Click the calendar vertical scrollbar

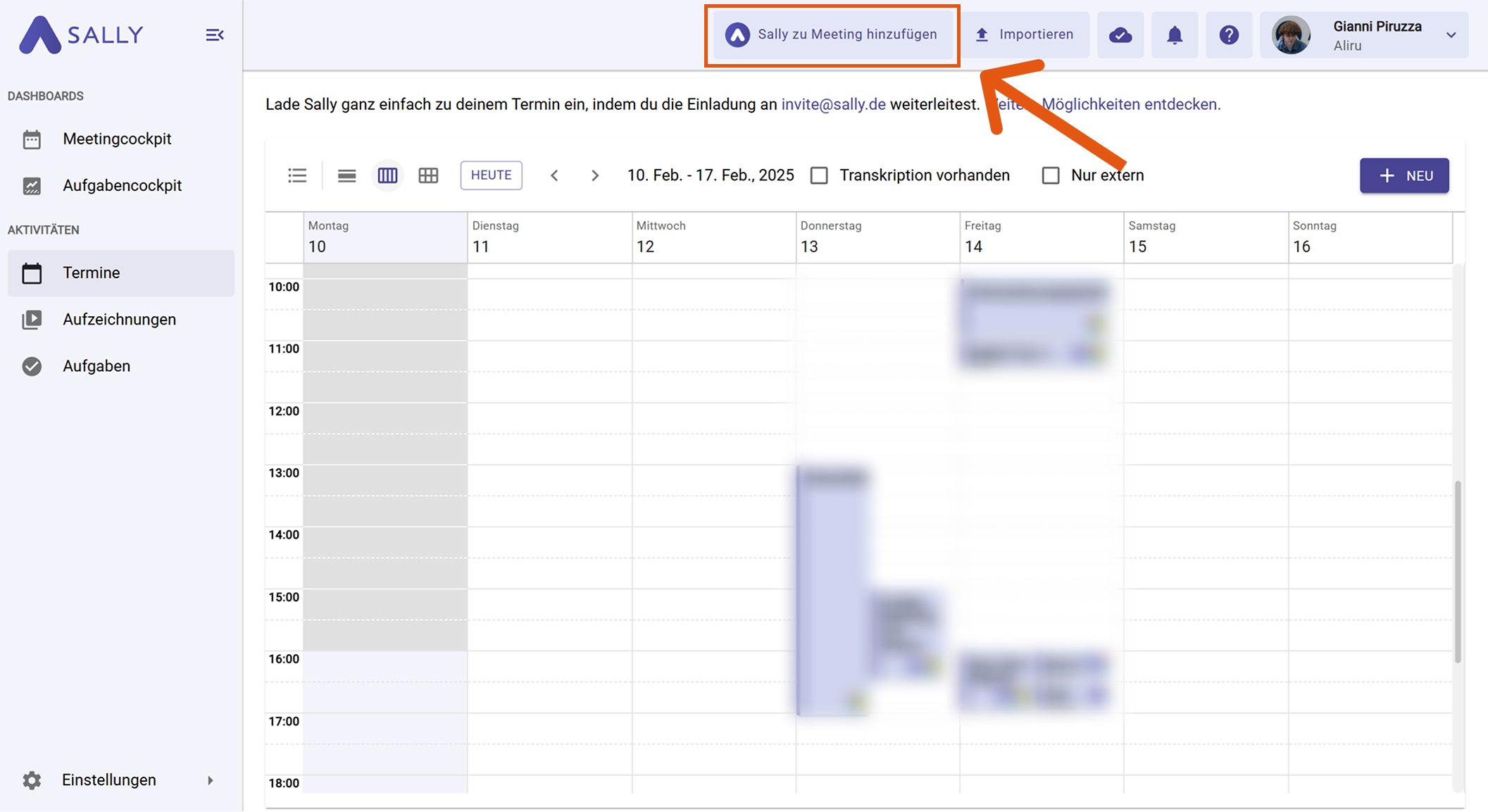(1458, 570)
